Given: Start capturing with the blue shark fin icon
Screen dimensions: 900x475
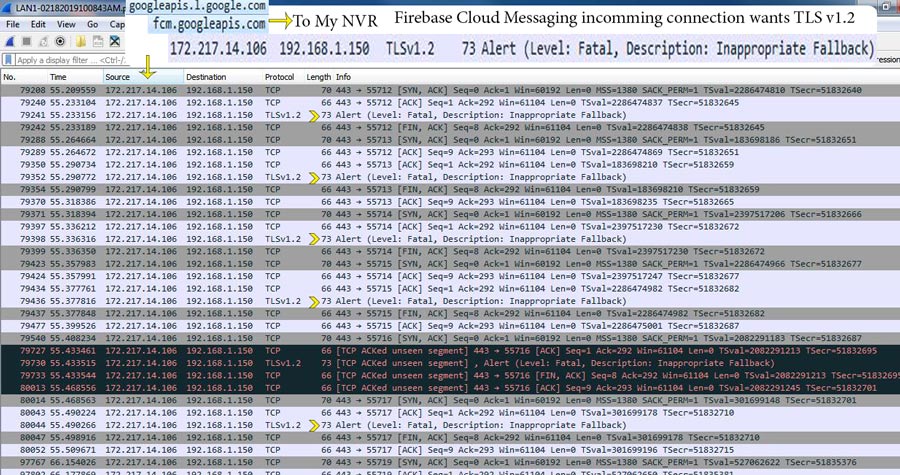Looking at the screenshot, I should (x=10, y=41).
